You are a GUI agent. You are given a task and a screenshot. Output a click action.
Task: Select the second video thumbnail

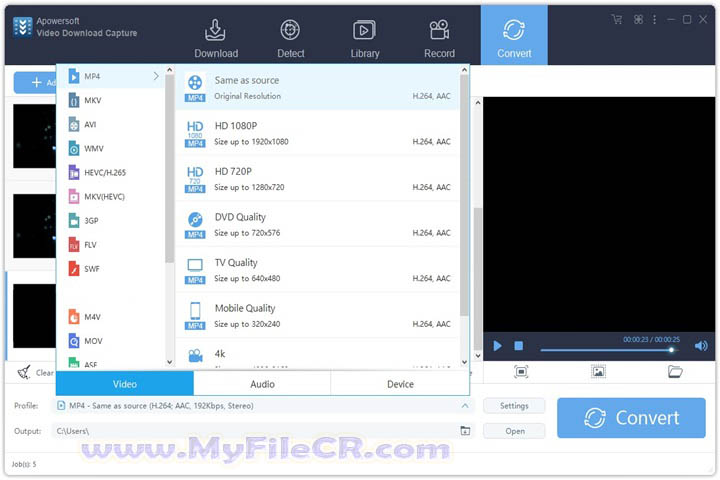pos(34,226)
